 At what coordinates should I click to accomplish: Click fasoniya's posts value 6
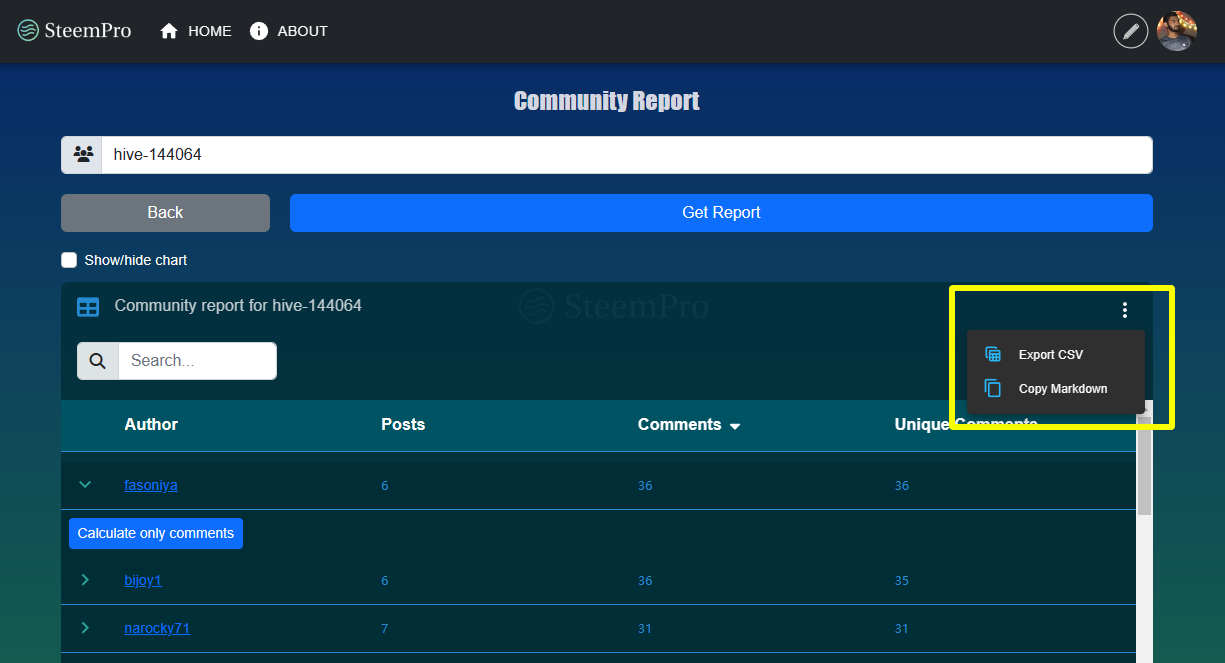click(385, 486)
